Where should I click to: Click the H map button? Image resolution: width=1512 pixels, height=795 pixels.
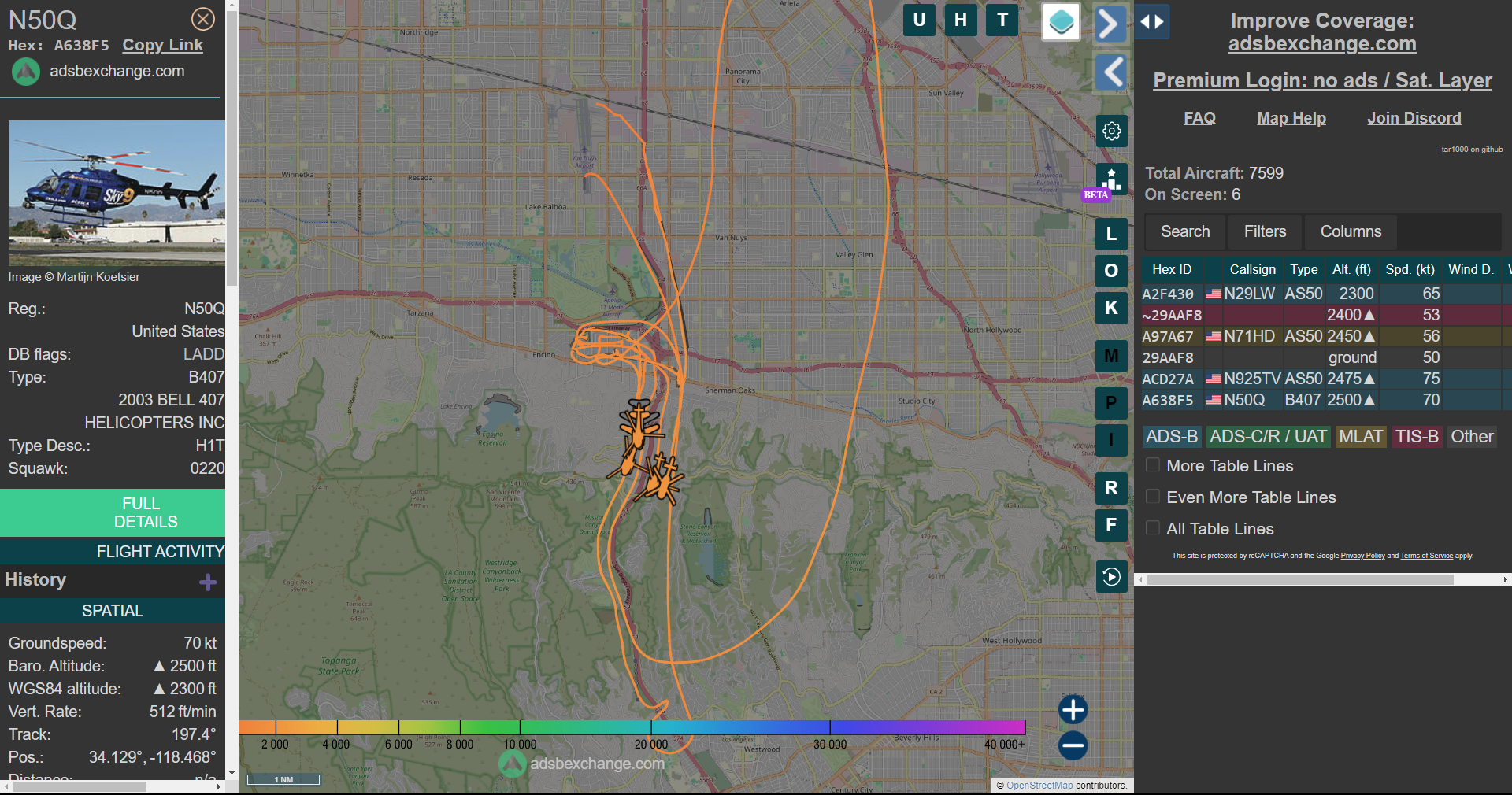coord(961,20)
